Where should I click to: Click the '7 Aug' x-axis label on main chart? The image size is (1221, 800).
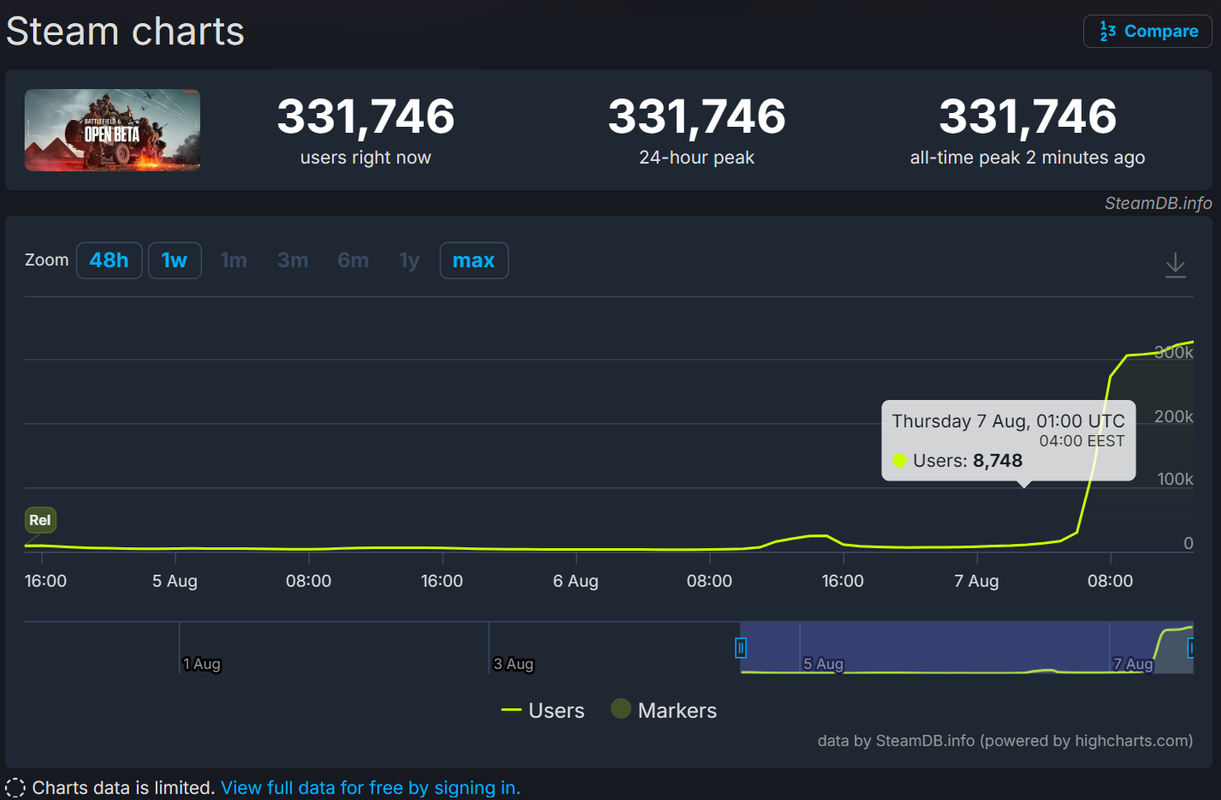pyautogui.click(x=977, y=581)
